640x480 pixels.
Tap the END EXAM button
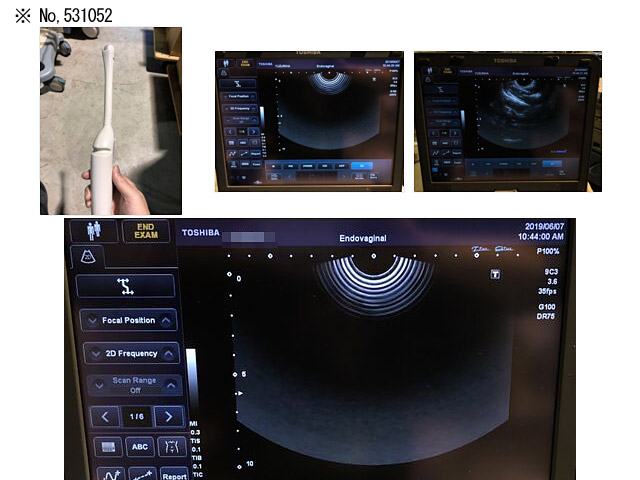146,231
